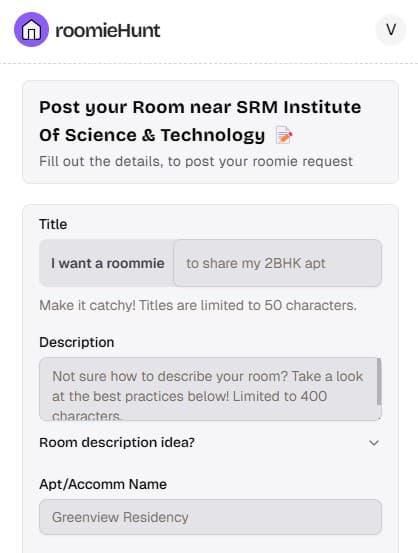This screenshot has width=418, height=553.
Task: Click the roomieHunt brand name
Action: tap(108, 30)
